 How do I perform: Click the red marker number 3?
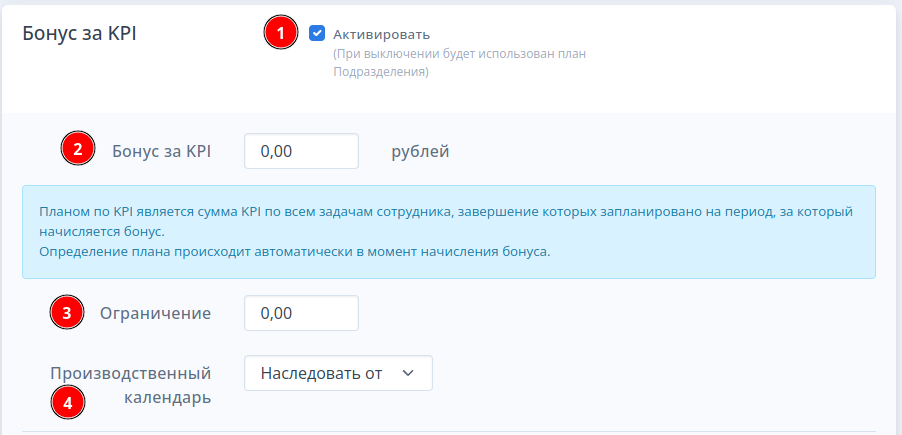point(67,313)
